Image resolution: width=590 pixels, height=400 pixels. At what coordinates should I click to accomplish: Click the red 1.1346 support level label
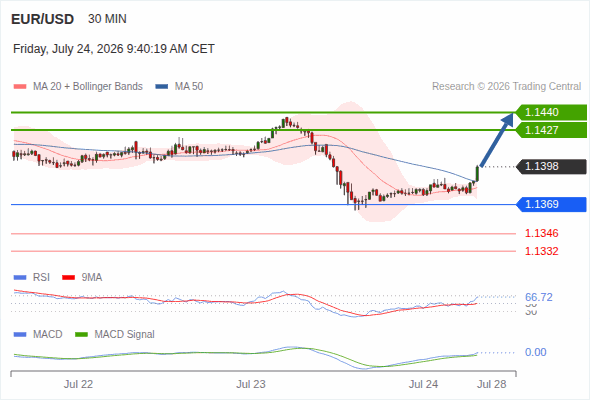541,233
